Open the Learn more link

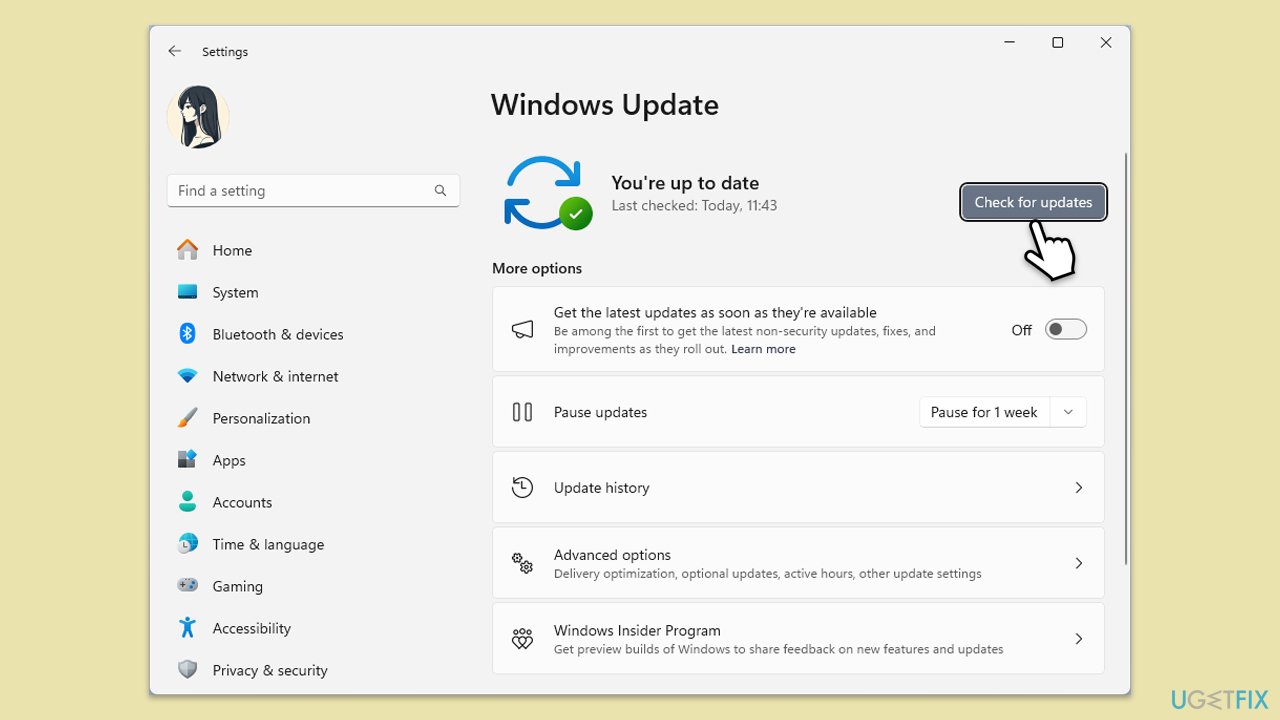pyautogui.click(x=763, y=348)
